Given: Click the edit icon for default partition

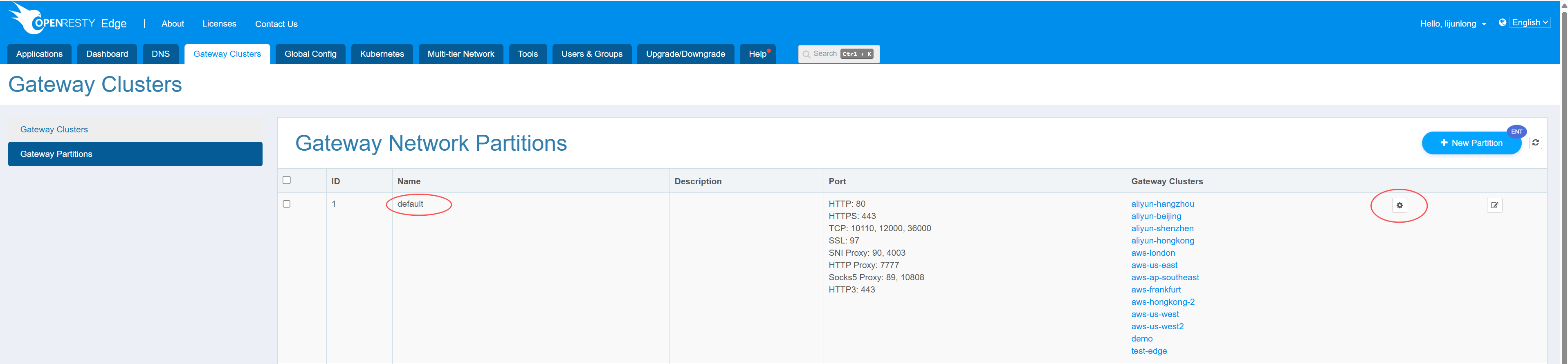Looking at the screenshot, I should click(x=1494, y=205).
